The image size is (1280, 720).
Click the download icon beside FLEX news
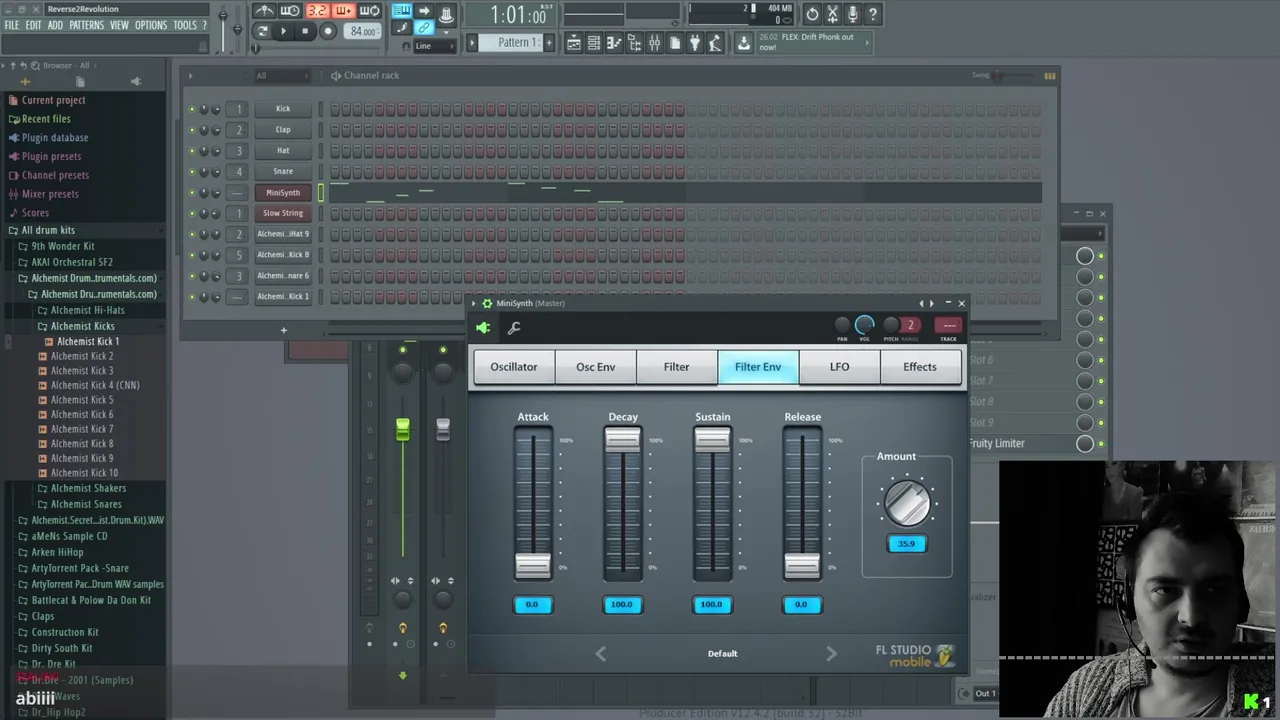point(743,42)
